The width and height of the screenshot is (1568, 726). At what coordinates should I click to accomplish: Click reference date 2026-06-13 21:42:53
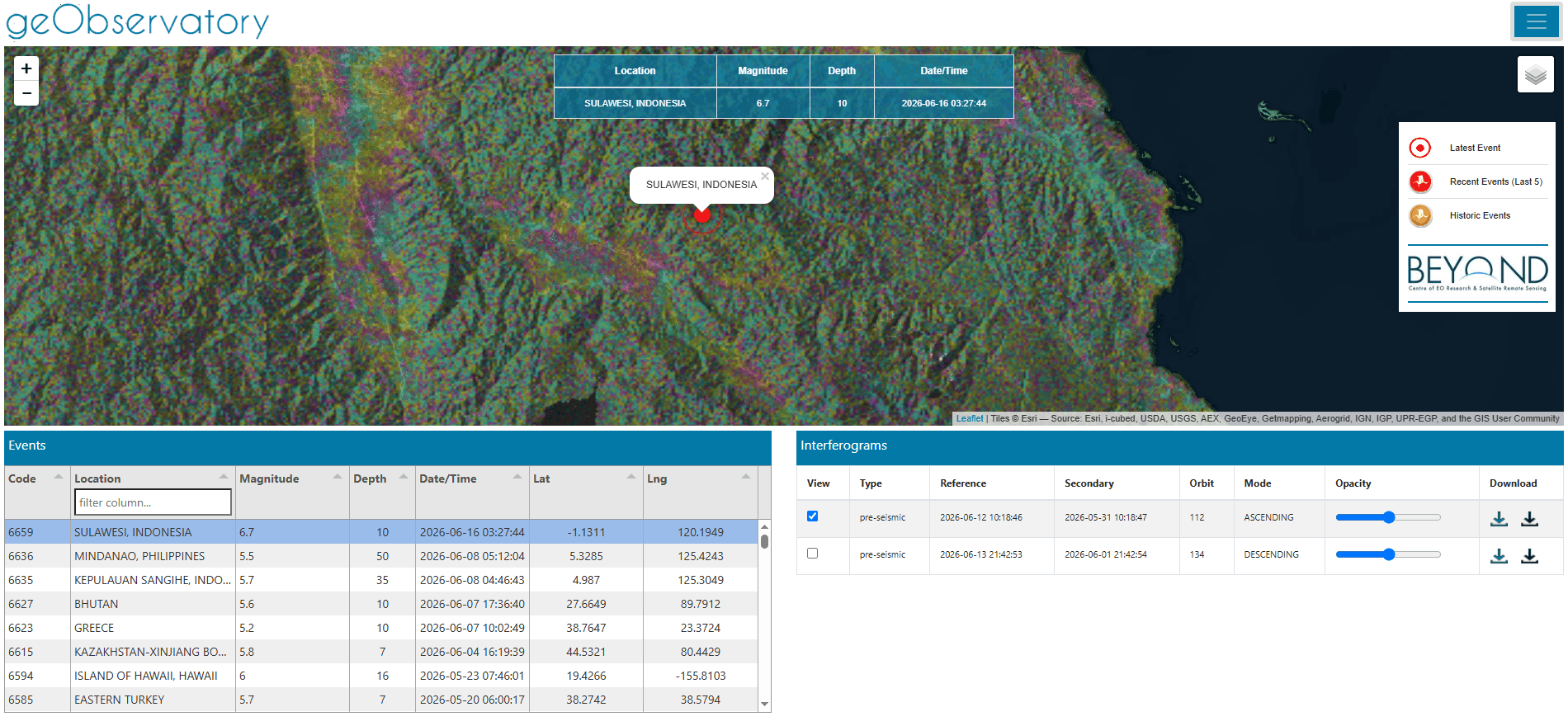pos(981,554)
